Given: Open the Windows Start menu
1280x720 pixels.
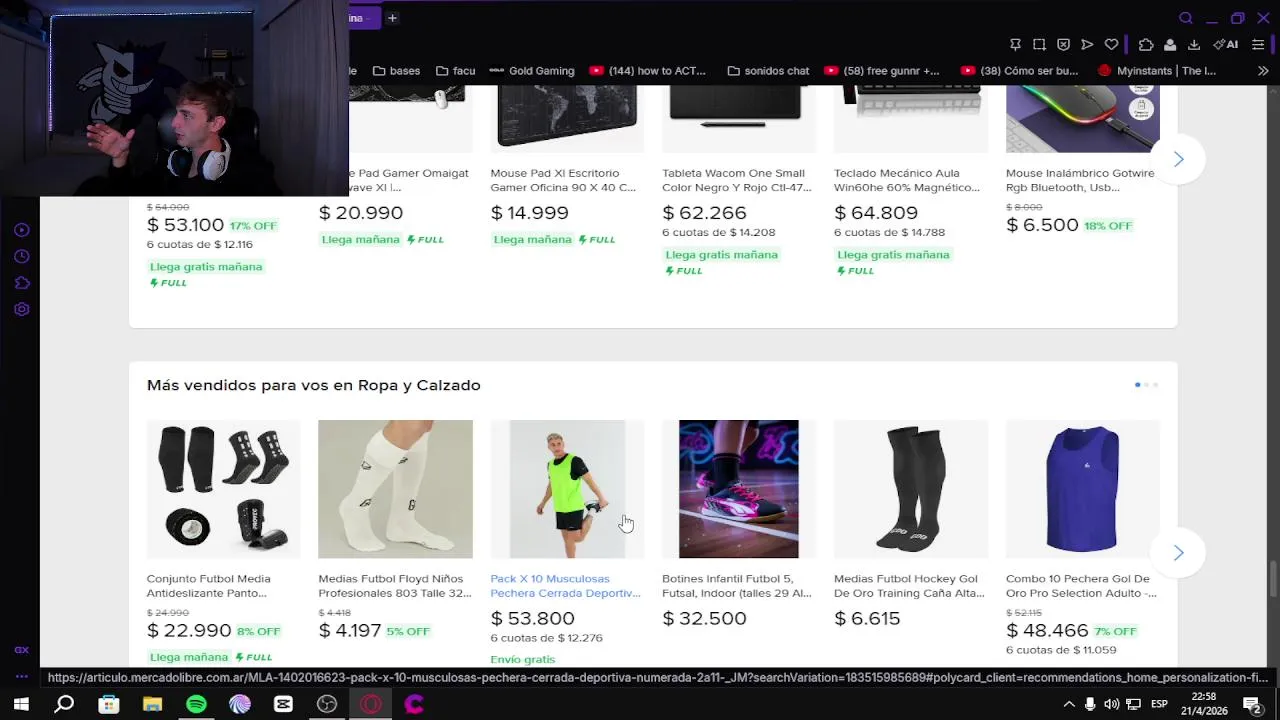Looking at the screenshot, I should (x=20, y=704).
